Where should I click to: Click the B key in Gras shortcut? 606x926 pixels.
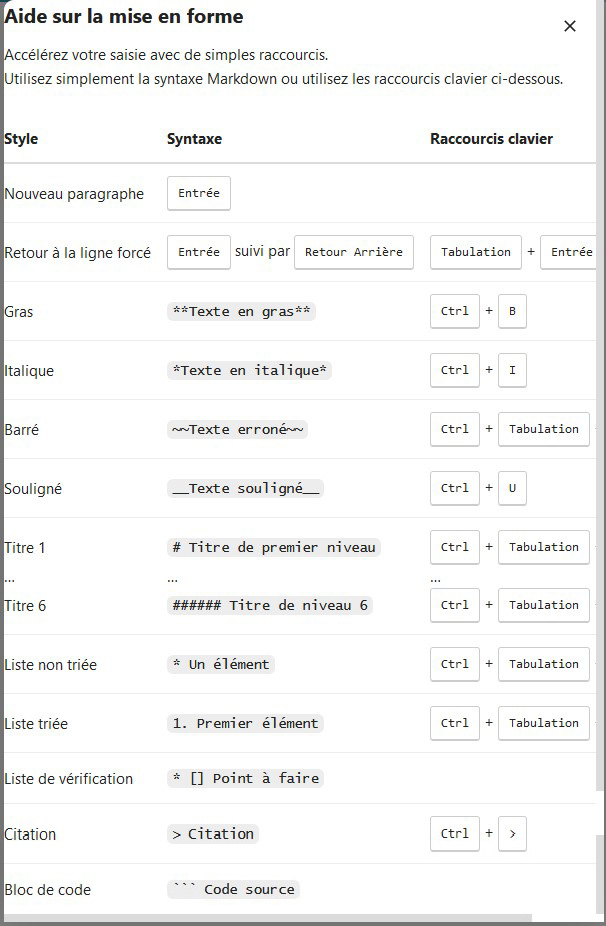512,311
